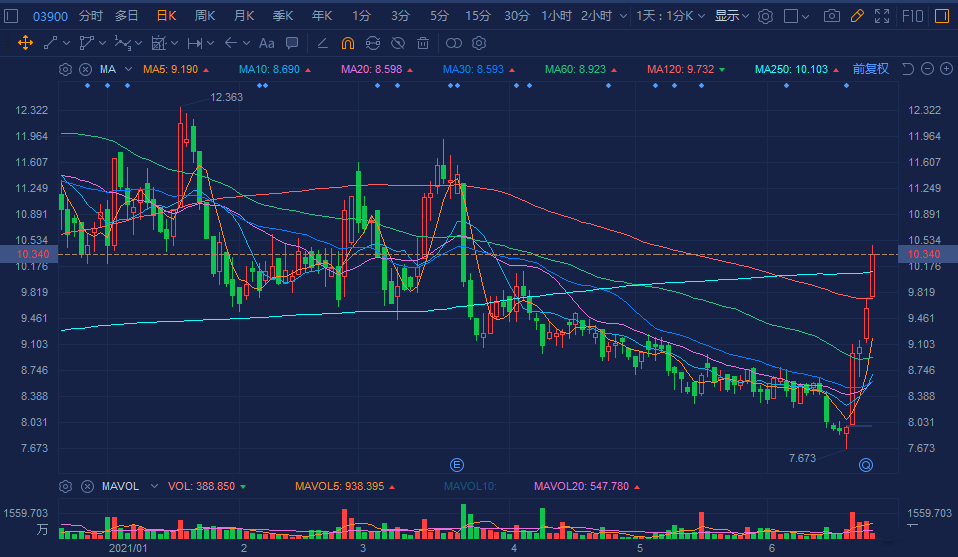Image resolution: width=958 pixels, height=557 pixels.
Task: Switch to the 周K weekly chart tab
Action: pos(205,16)
